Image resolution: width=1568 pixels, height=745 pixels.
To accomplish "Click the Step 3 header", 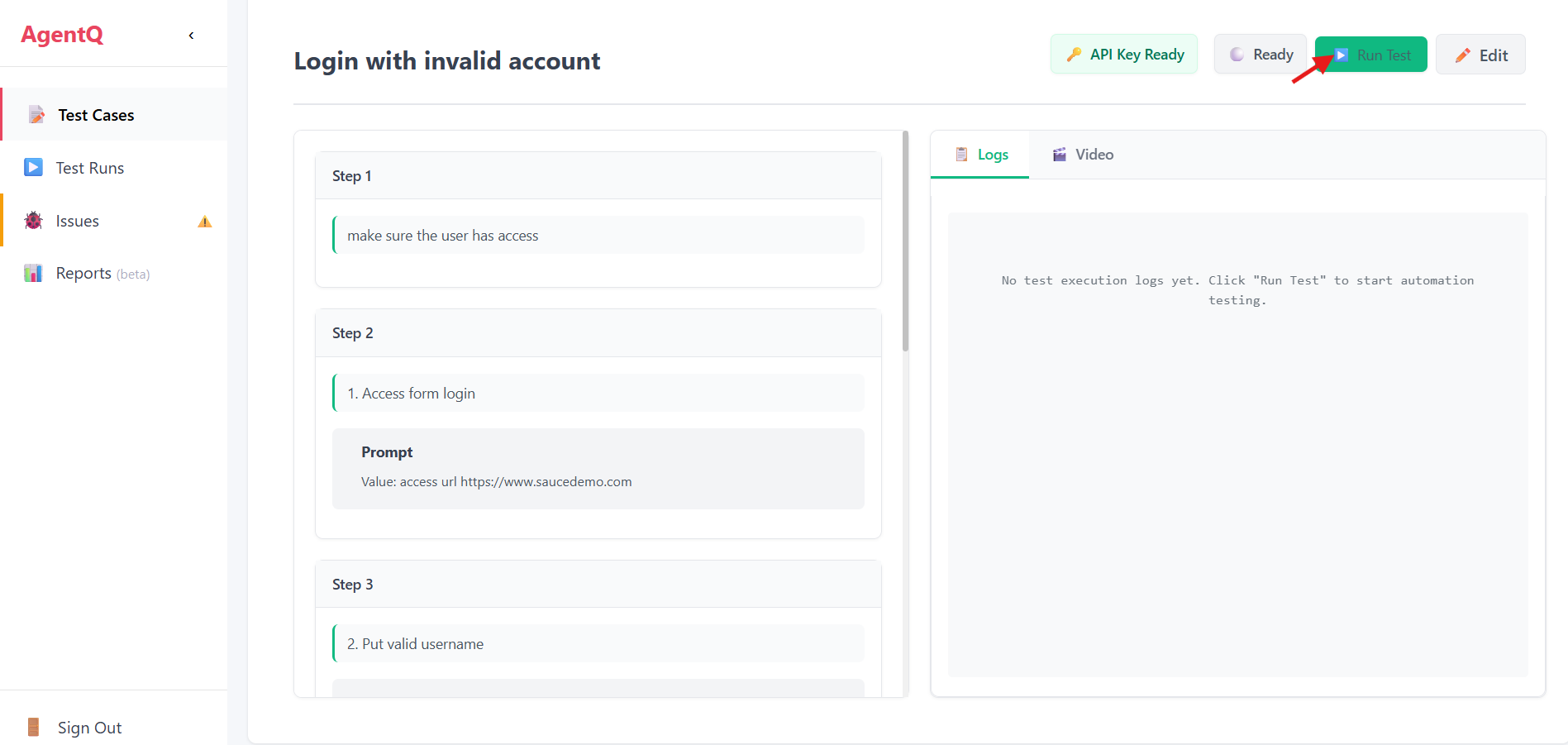I will [x=598, y=585].
